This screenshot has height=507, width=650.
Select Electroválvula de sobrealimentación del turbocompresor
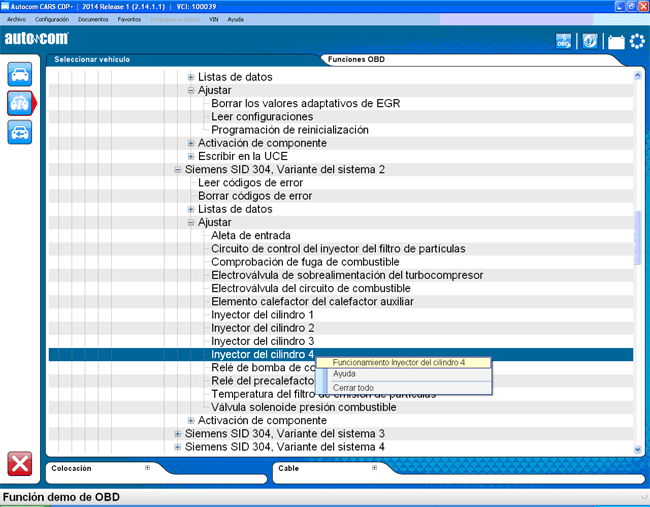pyautogui.click(x=347, y=275)
